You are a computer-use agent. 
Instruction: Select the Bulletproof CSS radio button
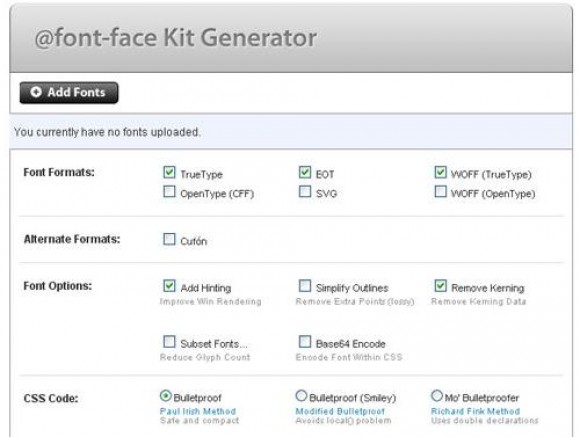point(165,396)
